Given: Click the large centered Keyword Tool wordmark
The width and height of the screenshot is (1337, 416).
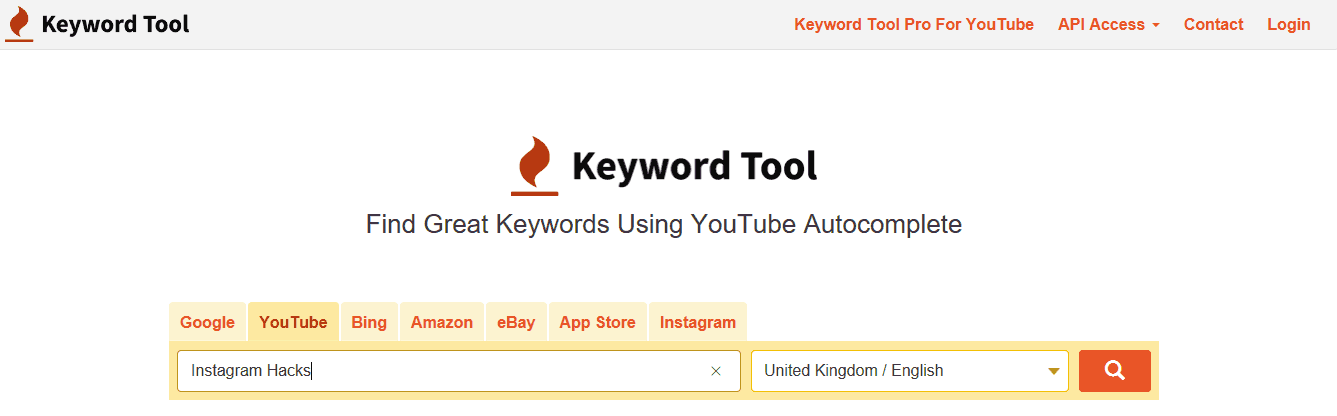Looking at the screenshot, I should tap(694, 166).
